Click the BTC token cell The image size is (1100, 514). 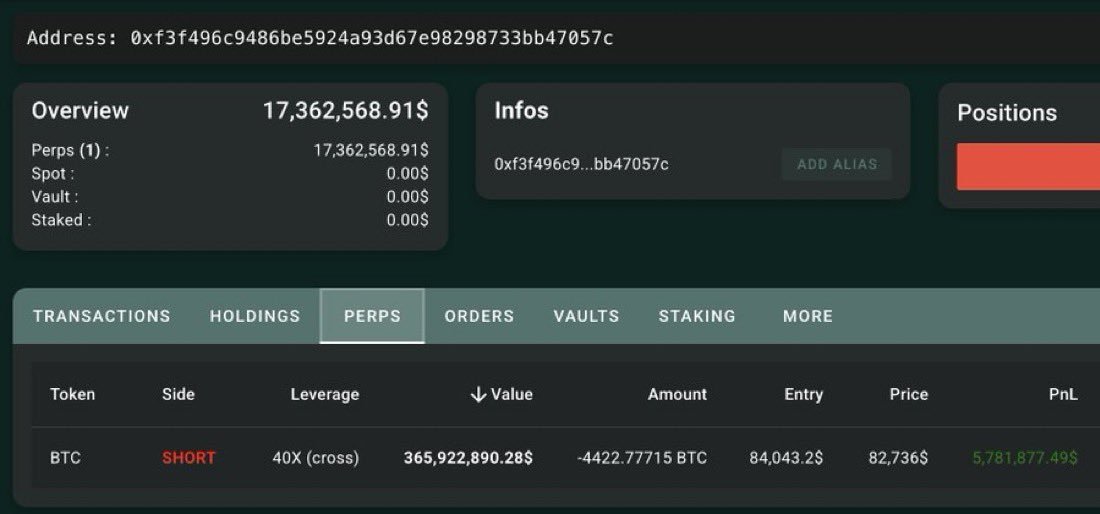click(x=65, y=458)
